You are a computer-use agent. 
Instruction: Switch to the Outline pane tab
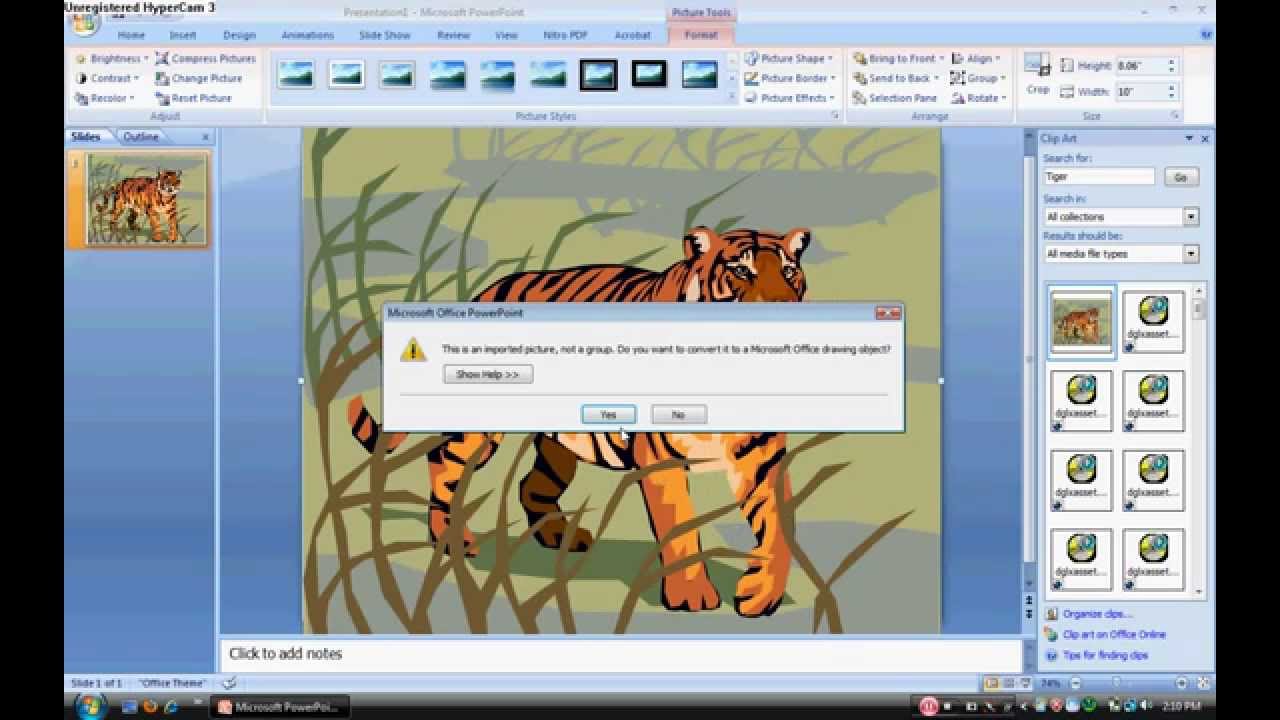[141, 137]
